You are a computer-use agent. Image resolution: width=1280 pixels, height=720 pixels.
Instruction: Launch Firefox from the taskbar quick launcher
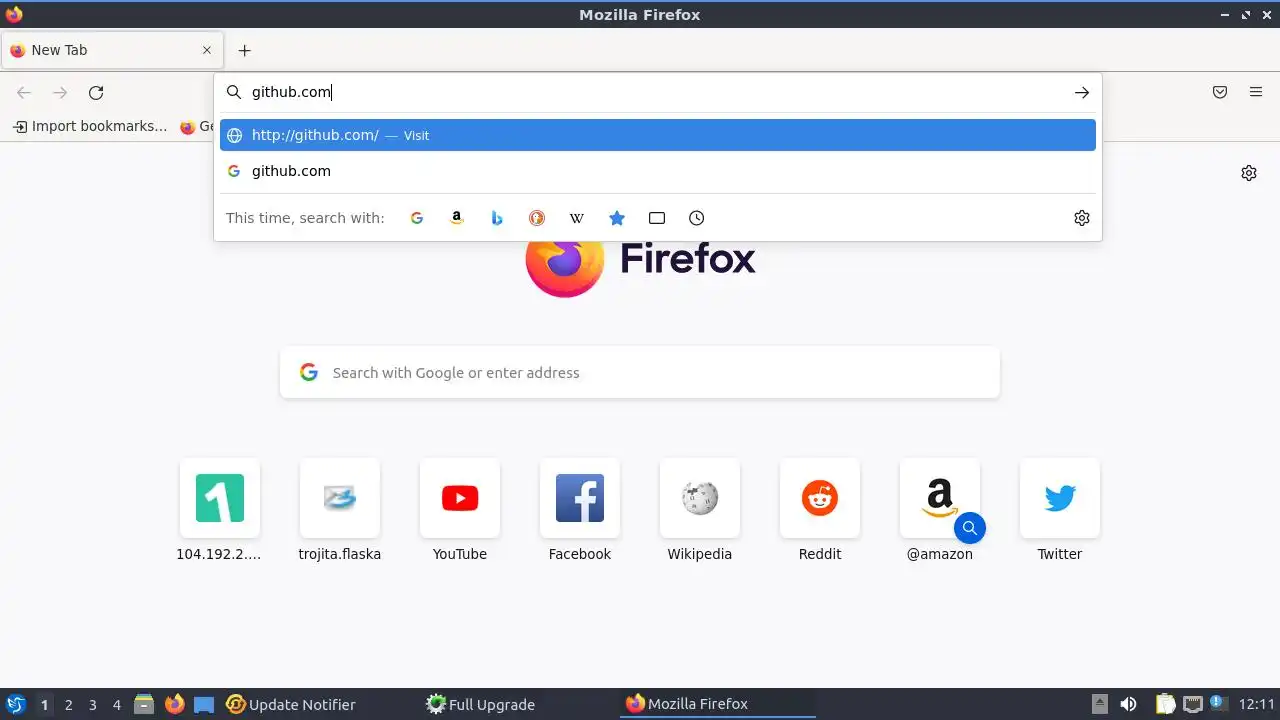tap(174, 704)
